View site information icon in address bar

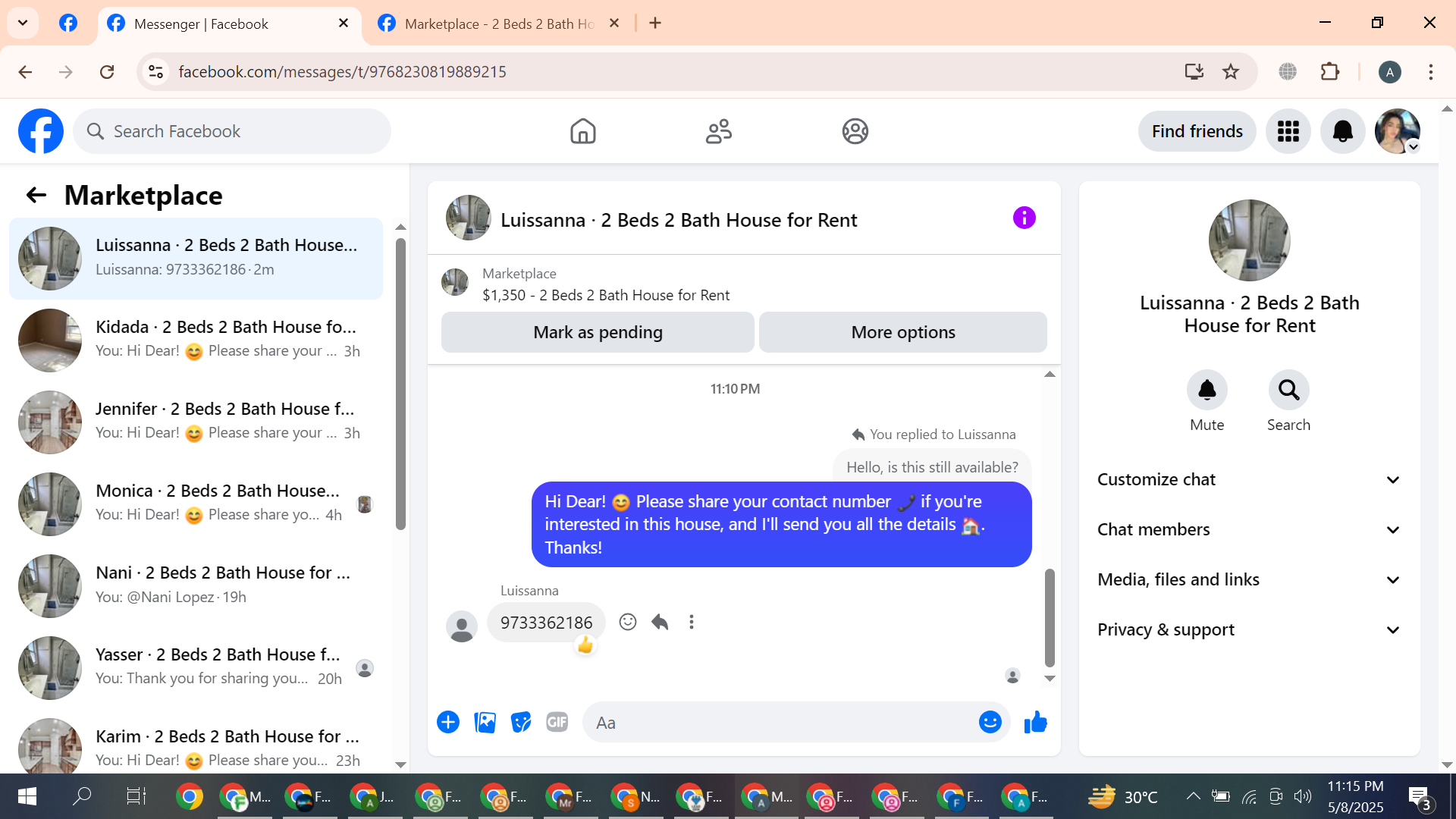pos(155,72)
